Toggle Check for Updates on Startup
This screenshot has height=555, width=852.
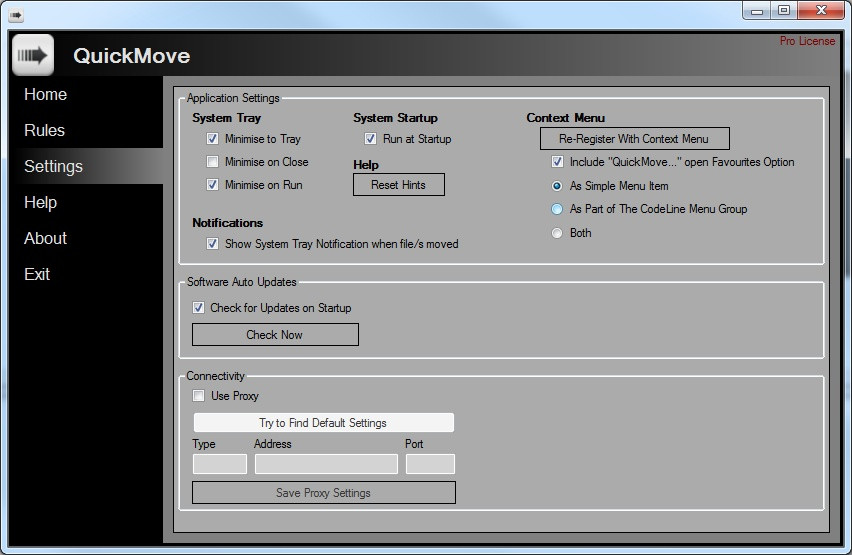point(198,308)
